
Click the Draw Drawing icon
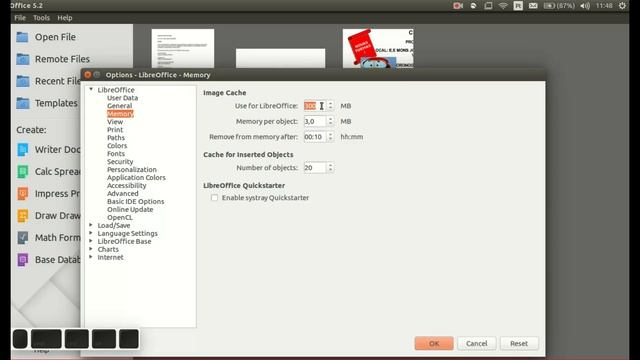tap(23, 216)
